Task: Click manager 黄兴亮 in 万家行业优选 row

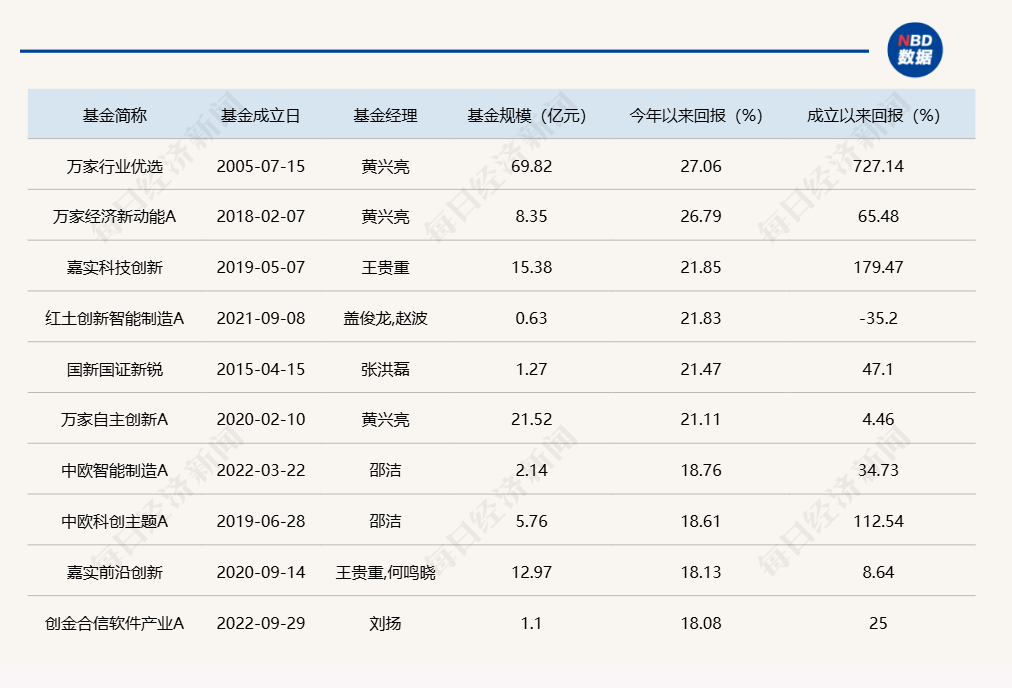Action: coord(385,167)
